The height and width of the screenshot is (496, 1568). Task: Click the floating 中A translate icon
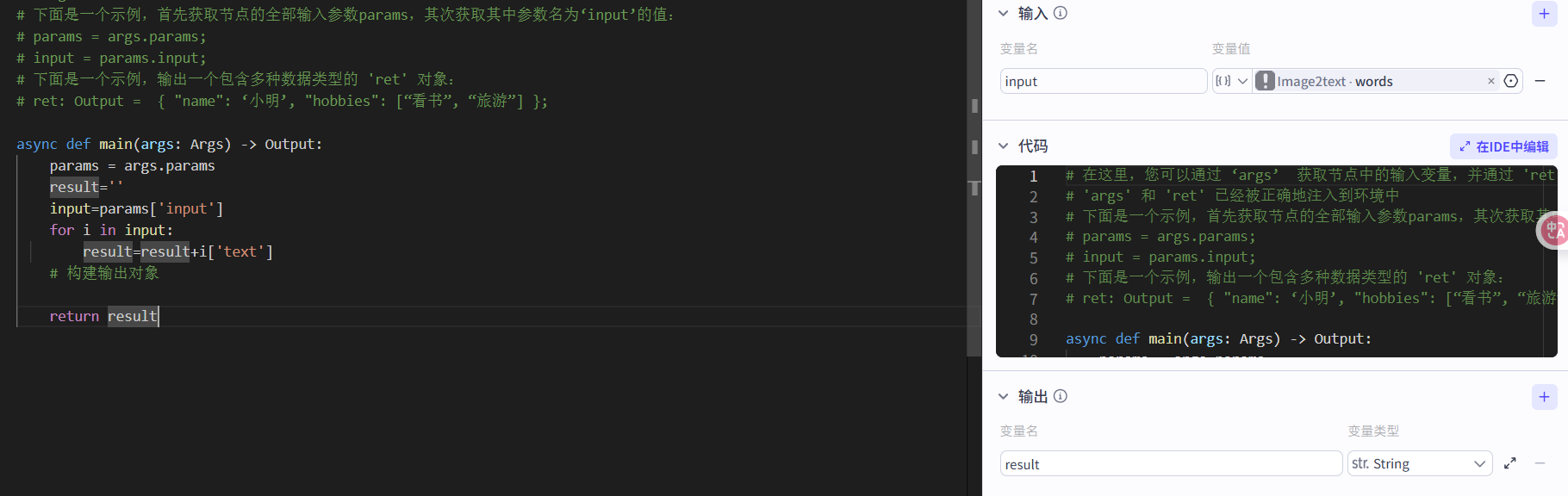point(1553,230)
